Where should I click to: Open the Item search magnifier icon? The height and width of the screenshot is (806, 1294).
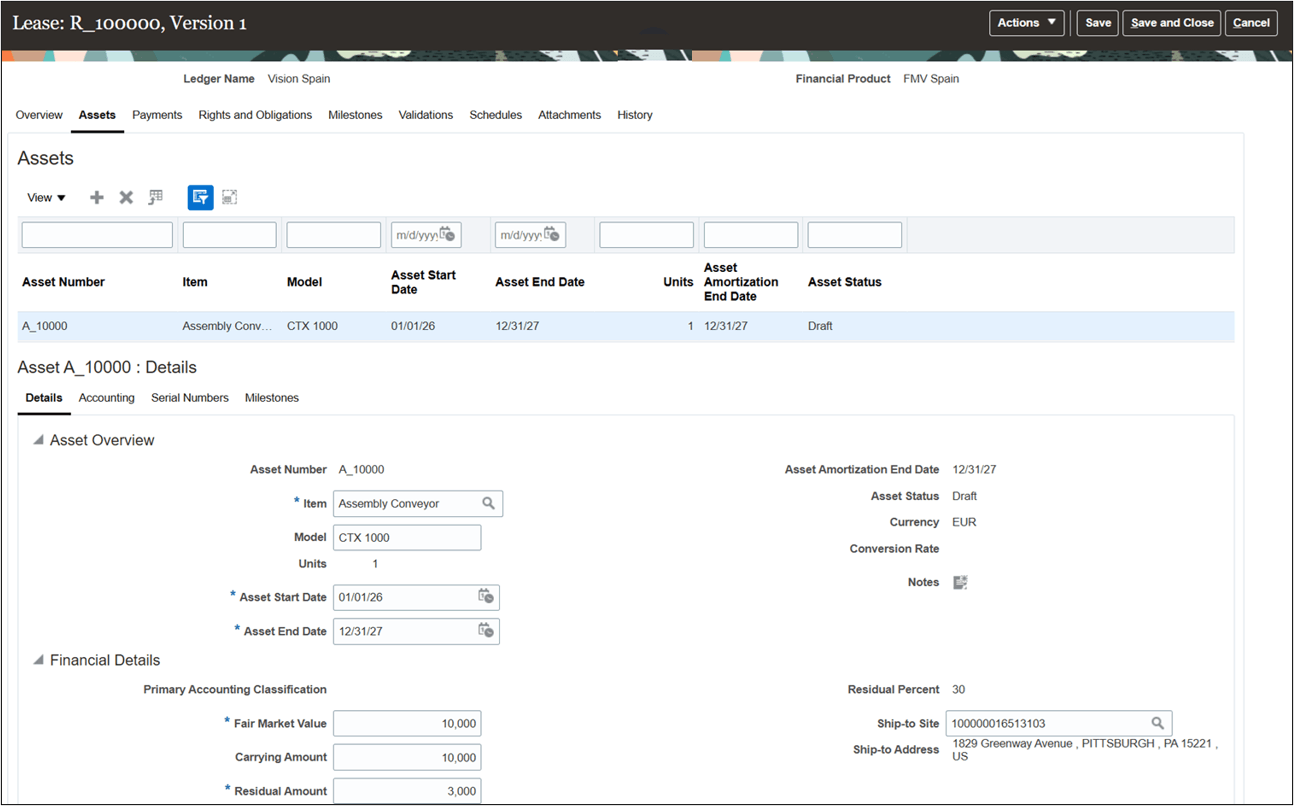(x=489, y=503)
